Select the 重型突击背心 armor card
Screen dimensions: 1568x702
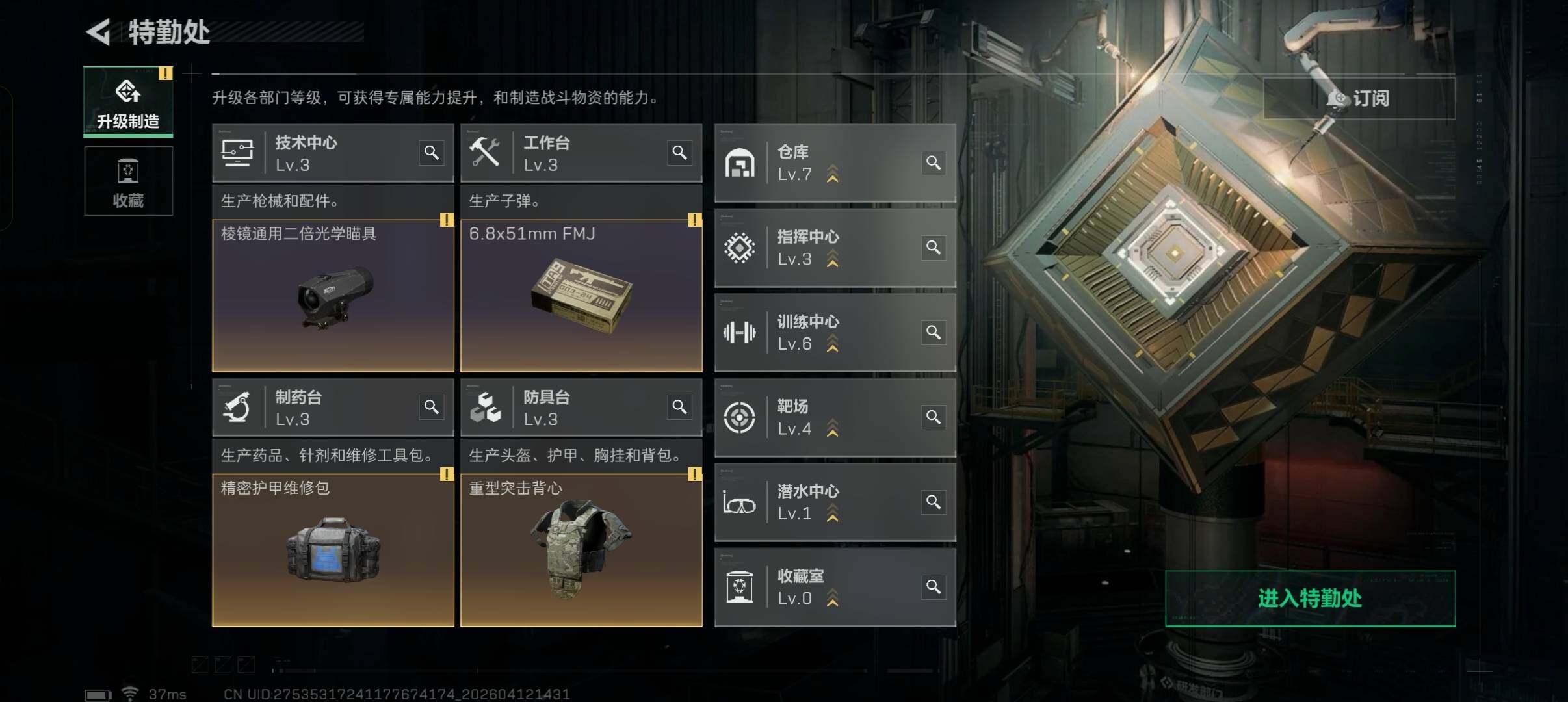click(x=581, y=550)
